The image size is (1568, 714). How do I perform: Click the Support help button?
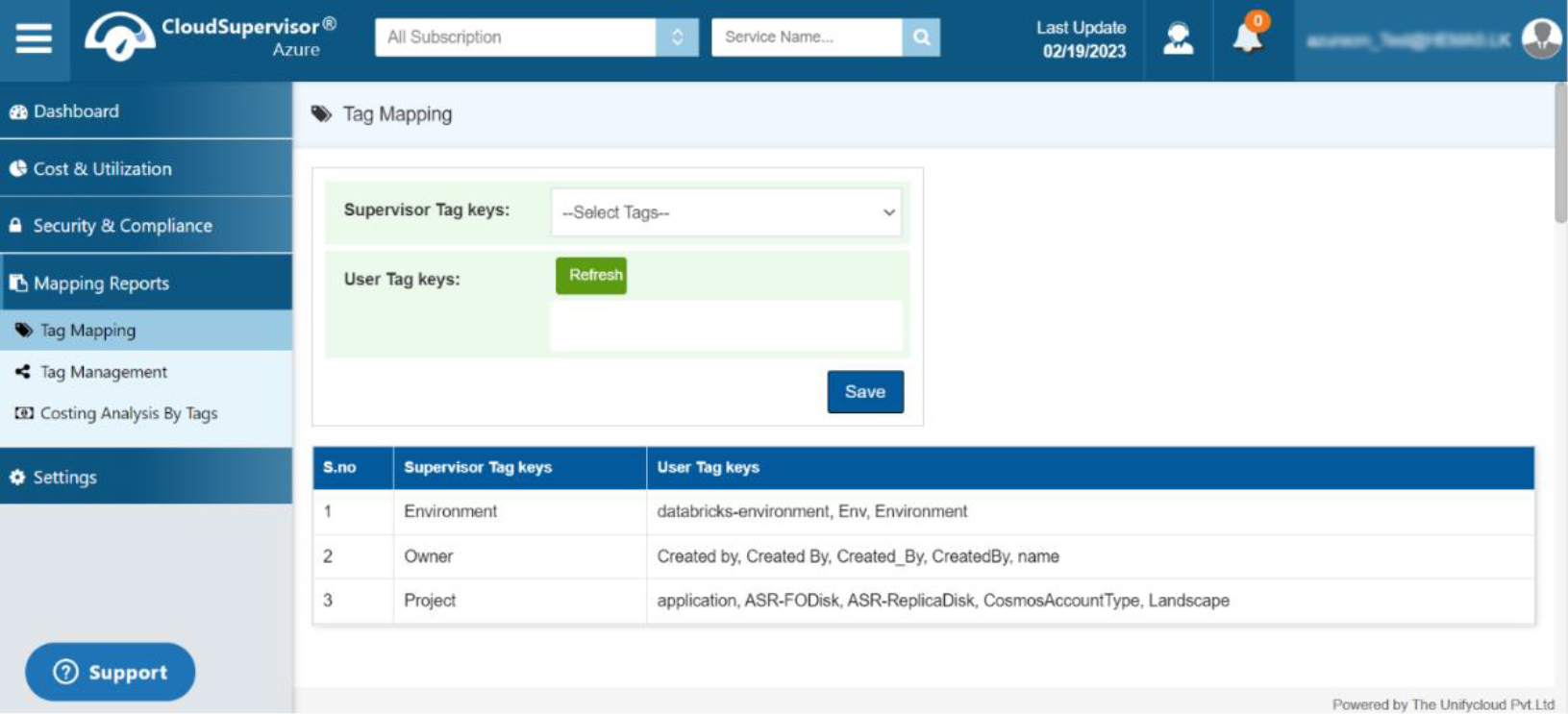click(111, 672)
